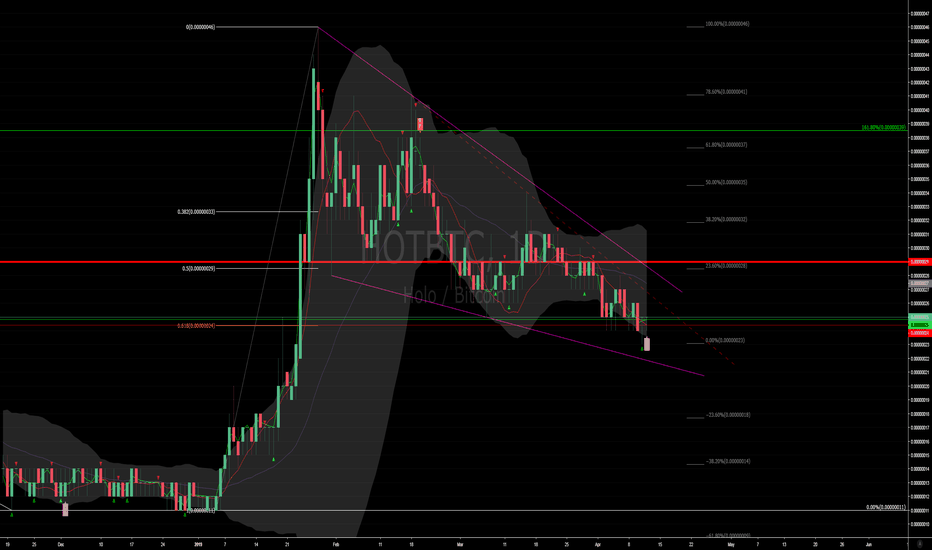This screenshot has height=550, width=932.
Task: Click the 61.80%(0.00000037) Fibonacci label
Action: point(726,145)
